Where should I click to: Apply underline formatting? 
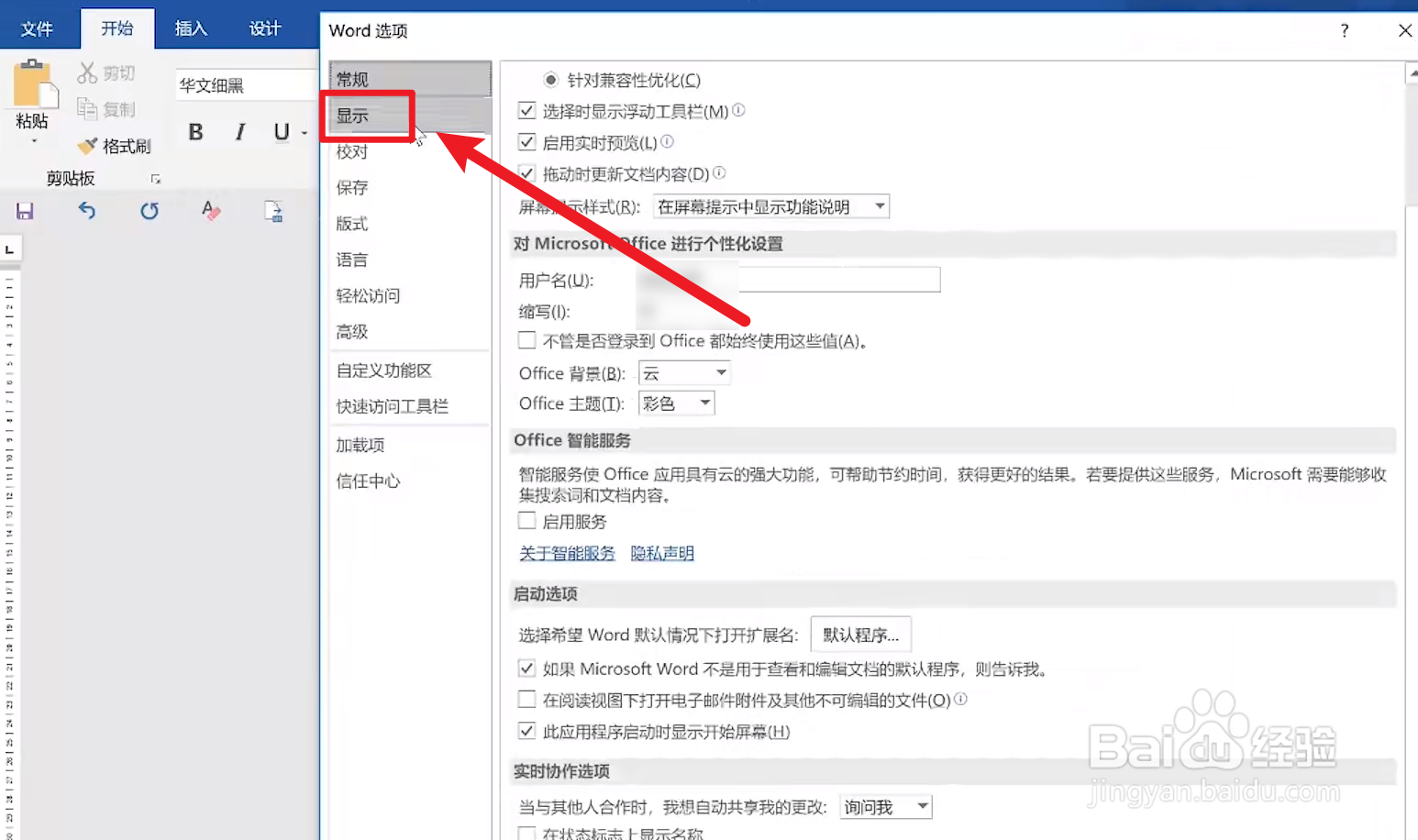point(279,132)
